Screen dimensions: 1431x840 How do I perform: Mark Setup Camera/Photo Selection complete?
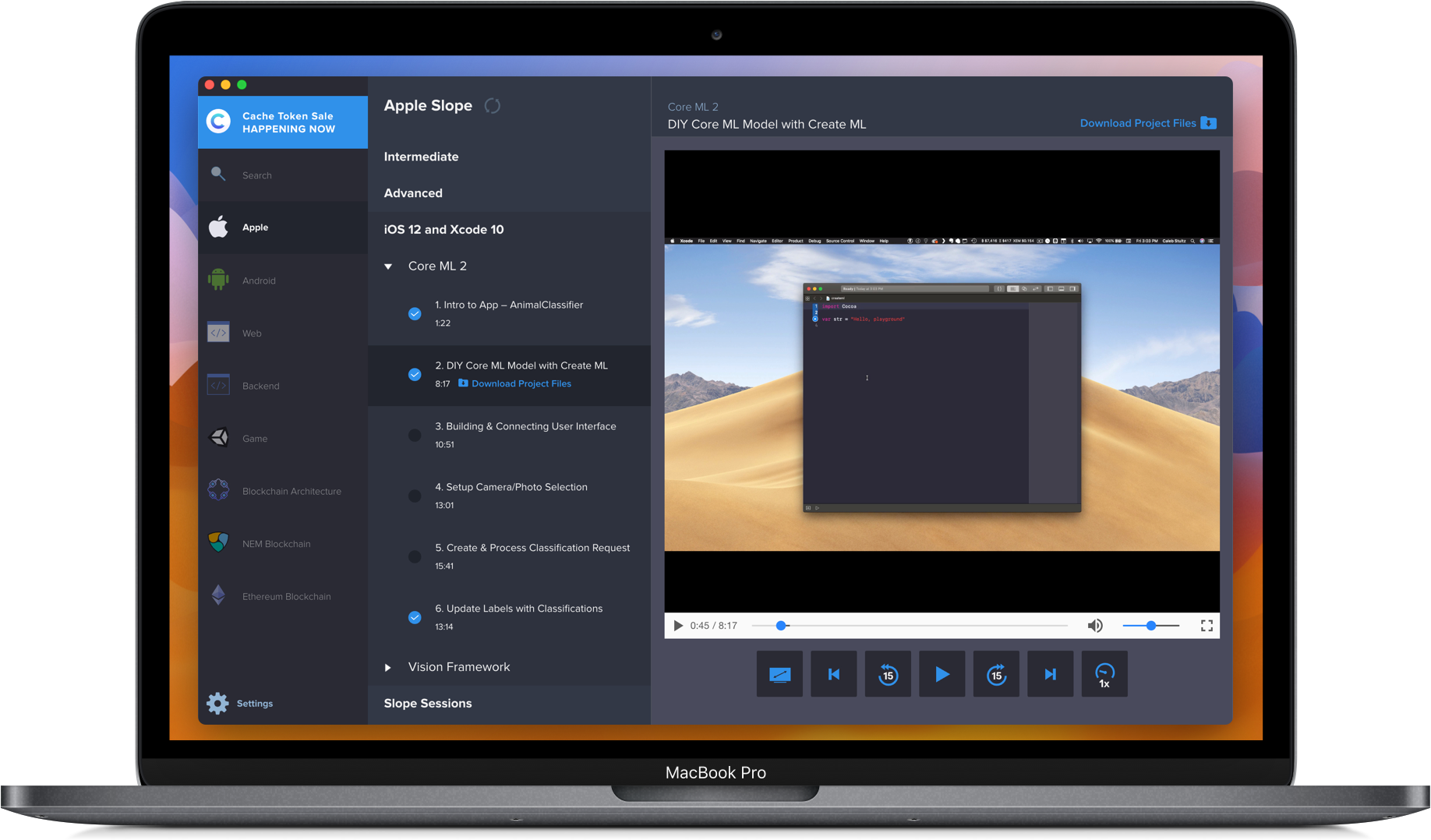click(415, 496)
